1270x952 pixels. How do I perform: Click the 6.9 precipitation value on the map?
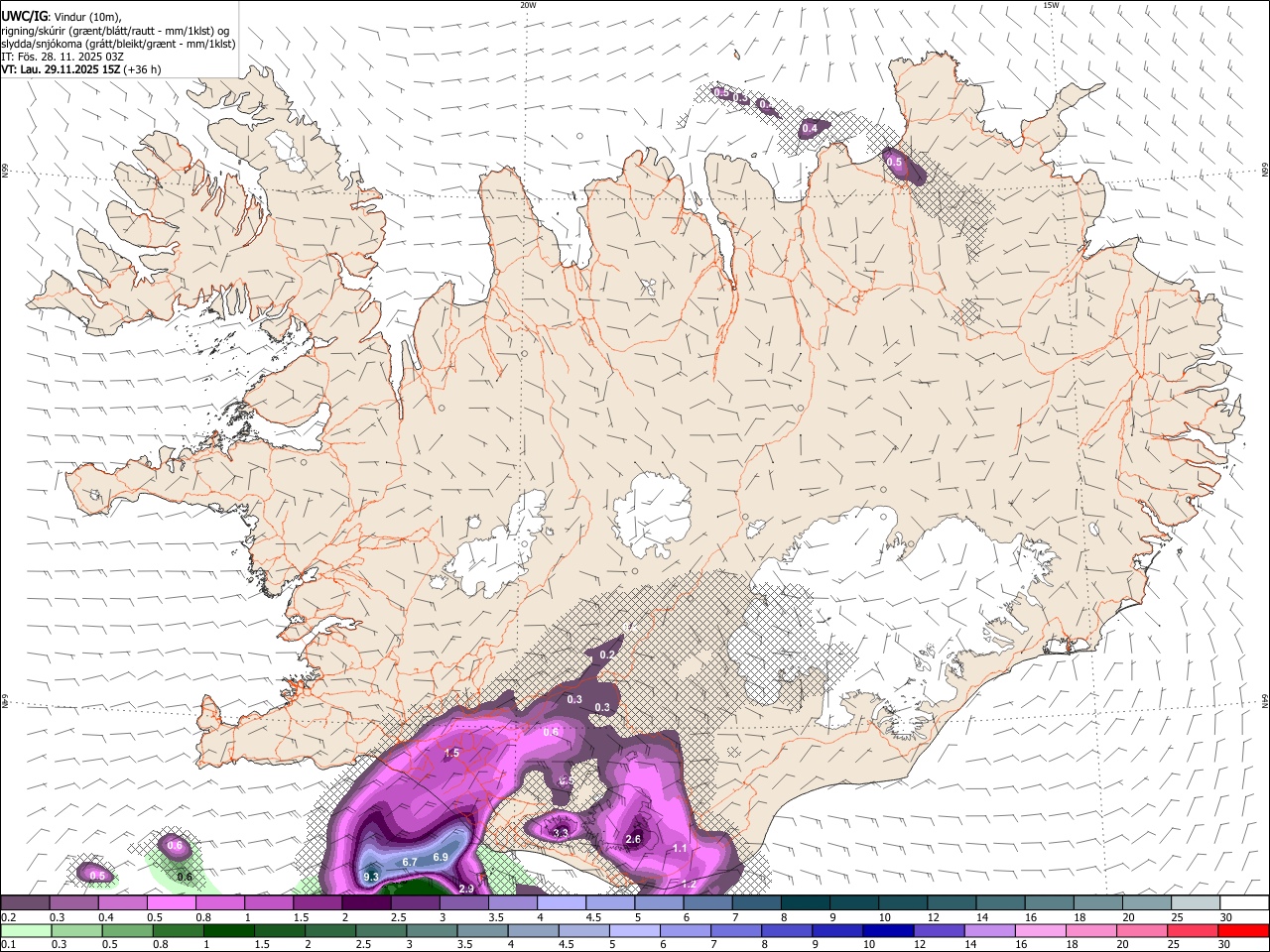click(441, 857)
